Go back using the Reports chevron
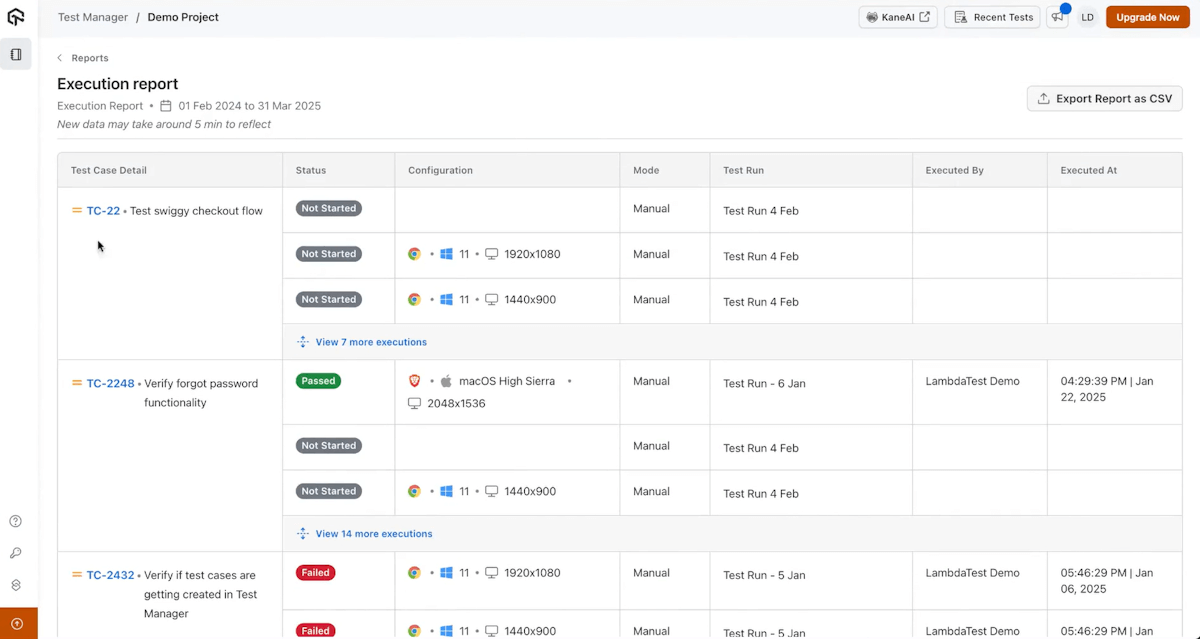1200x639 pixels. point(60,58)
